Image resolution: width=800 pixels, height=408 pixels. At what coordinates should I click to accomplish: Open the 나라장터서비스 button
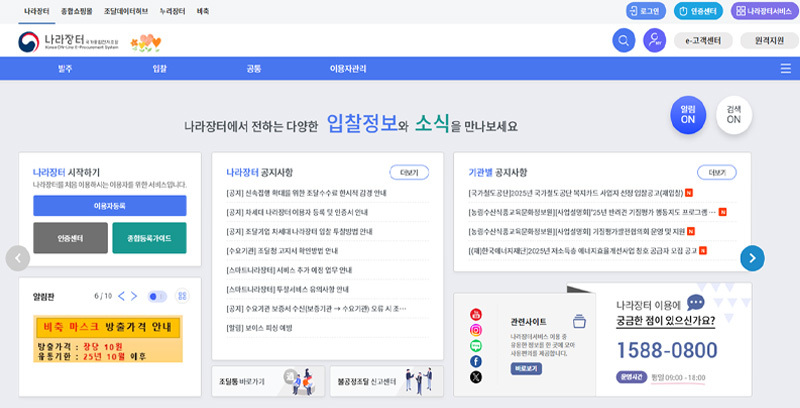[x=763, y=11]
